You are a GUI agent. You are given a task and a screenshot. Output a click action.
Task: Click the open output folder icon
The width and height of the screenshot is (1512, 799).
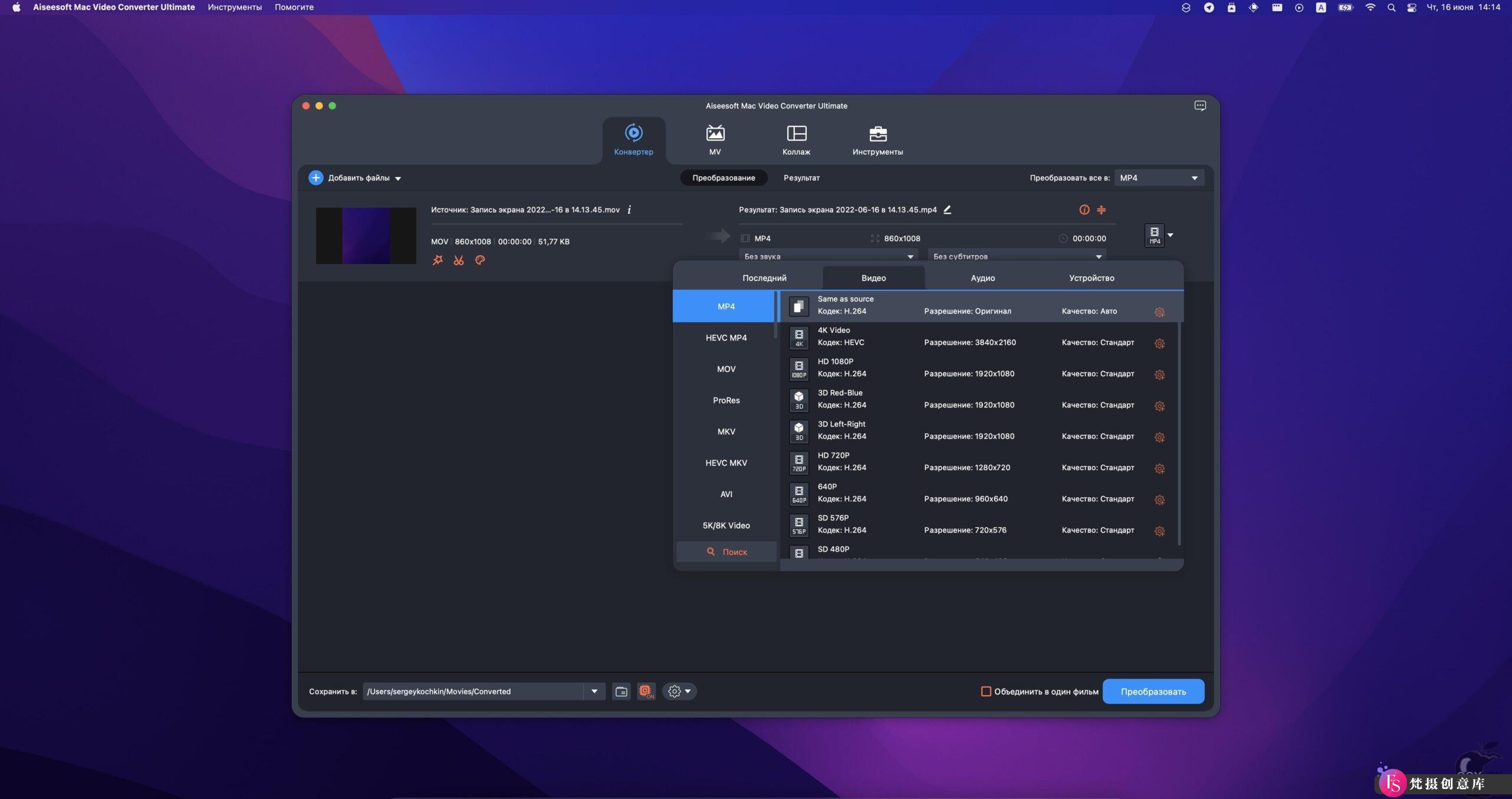point(621,692)
